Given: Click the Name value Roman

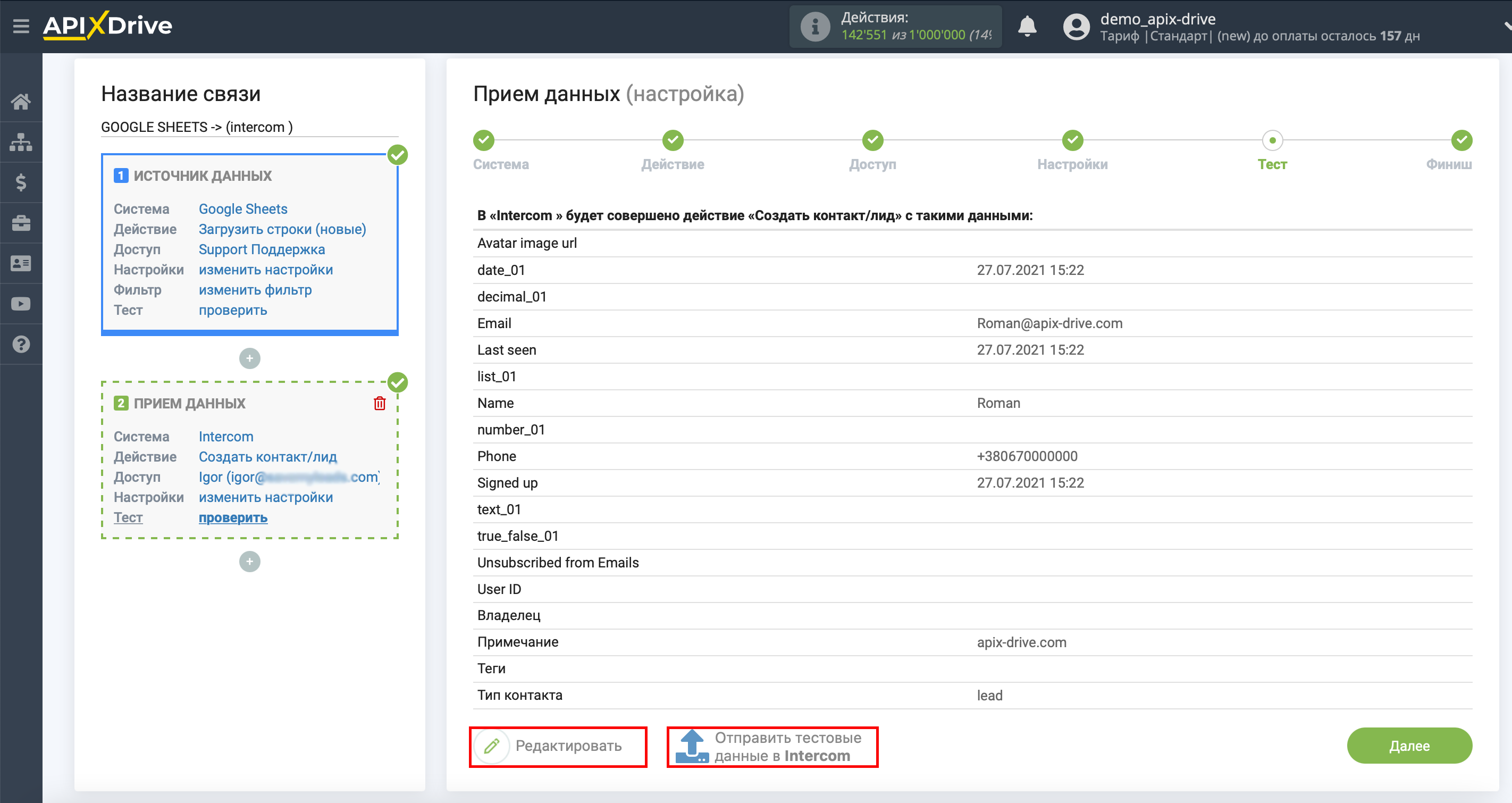Looking at the screenshot, I should [x=998, y=403].
